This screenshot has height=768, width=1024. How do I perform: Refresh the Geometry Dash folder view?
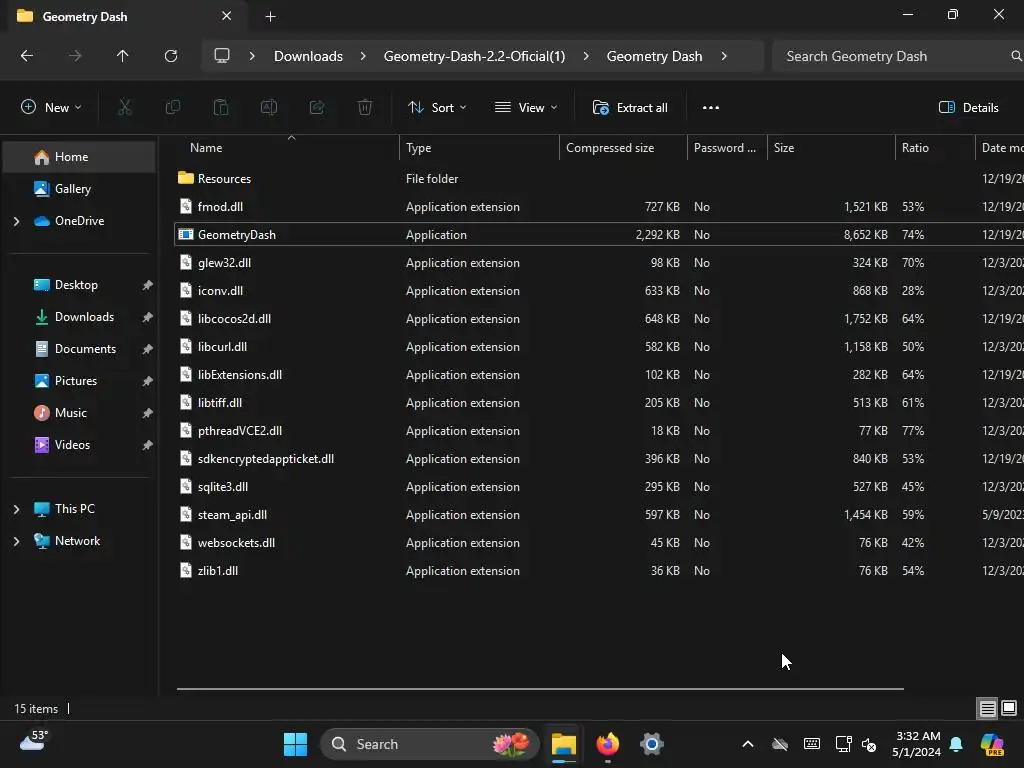point(171,56)
